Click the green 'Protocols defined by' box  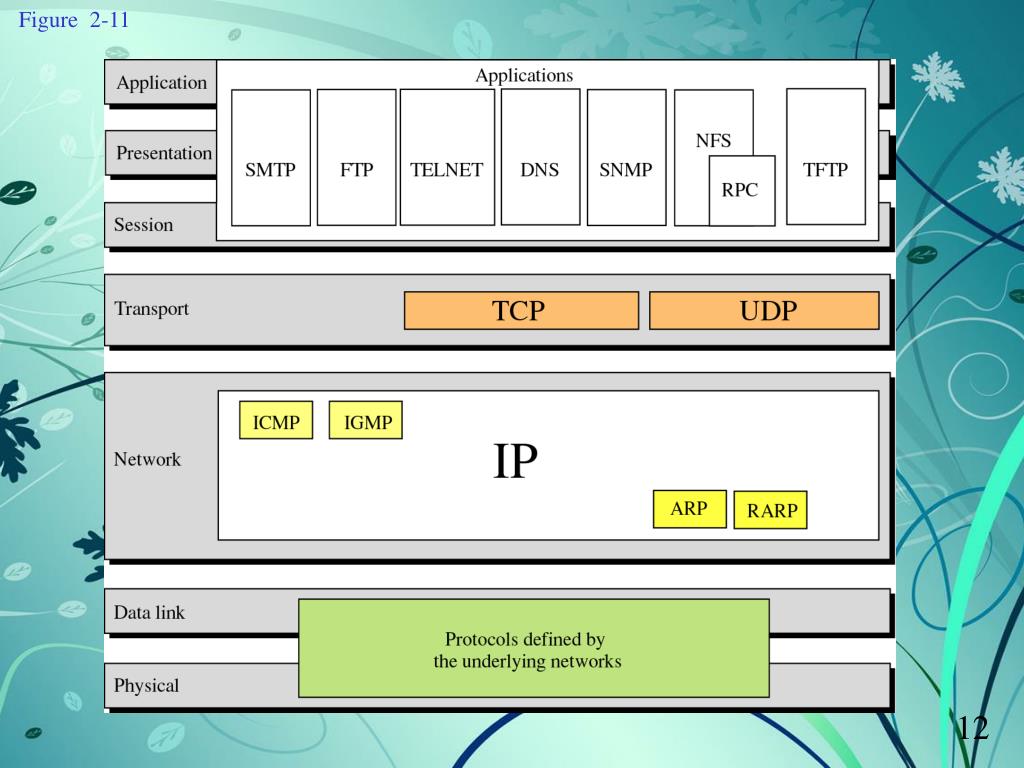click(x=534, y=648)
